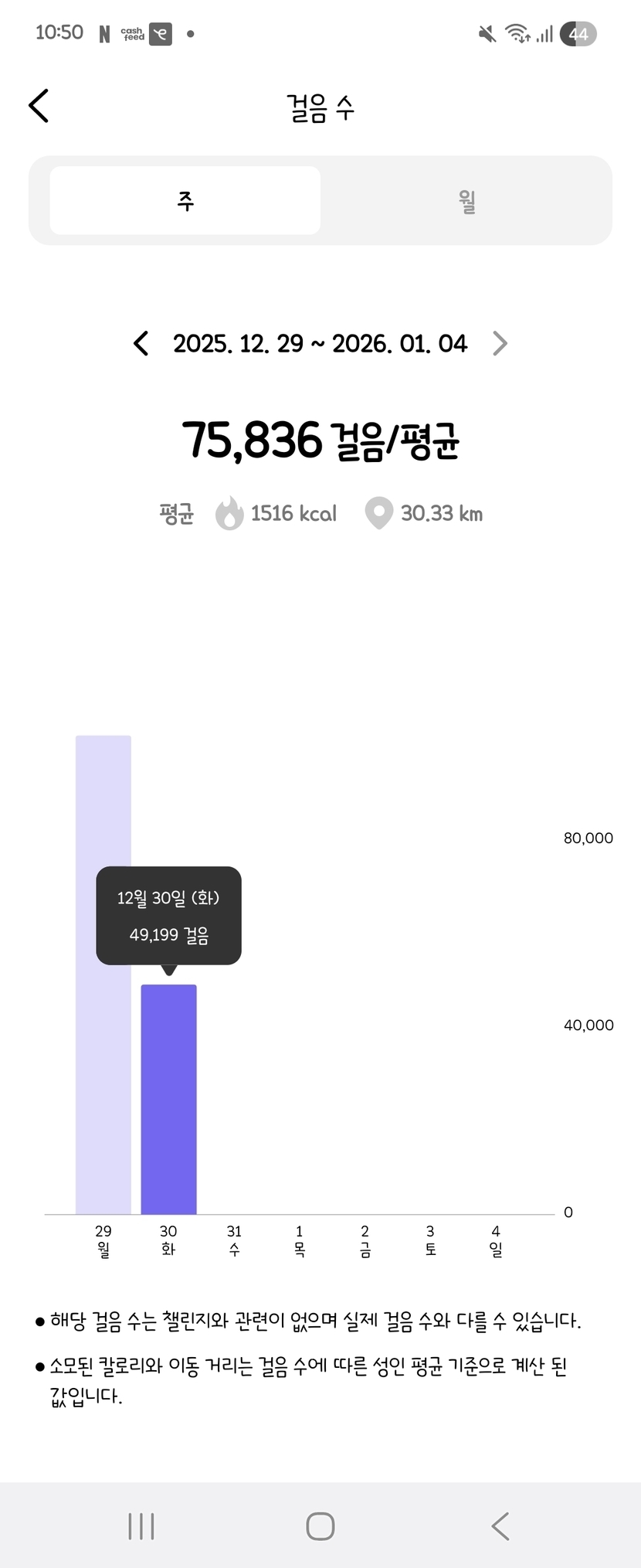
Task: Tap the Naver N notification icon
Action: tap(104, 34)
